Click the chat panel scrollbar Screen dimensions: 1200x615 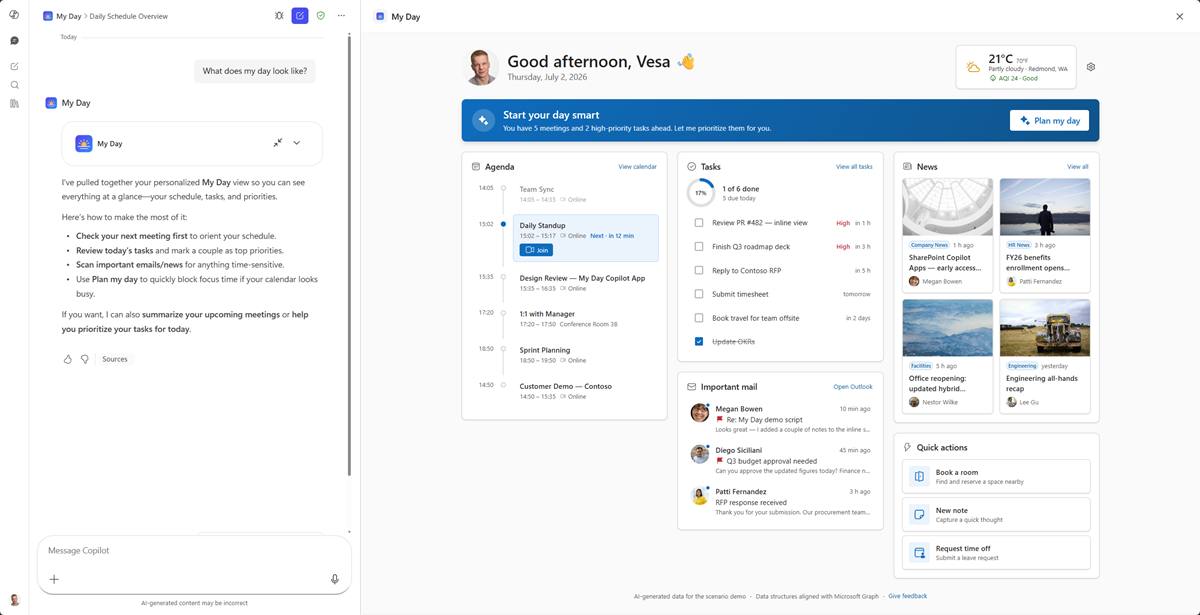(349, 255)
